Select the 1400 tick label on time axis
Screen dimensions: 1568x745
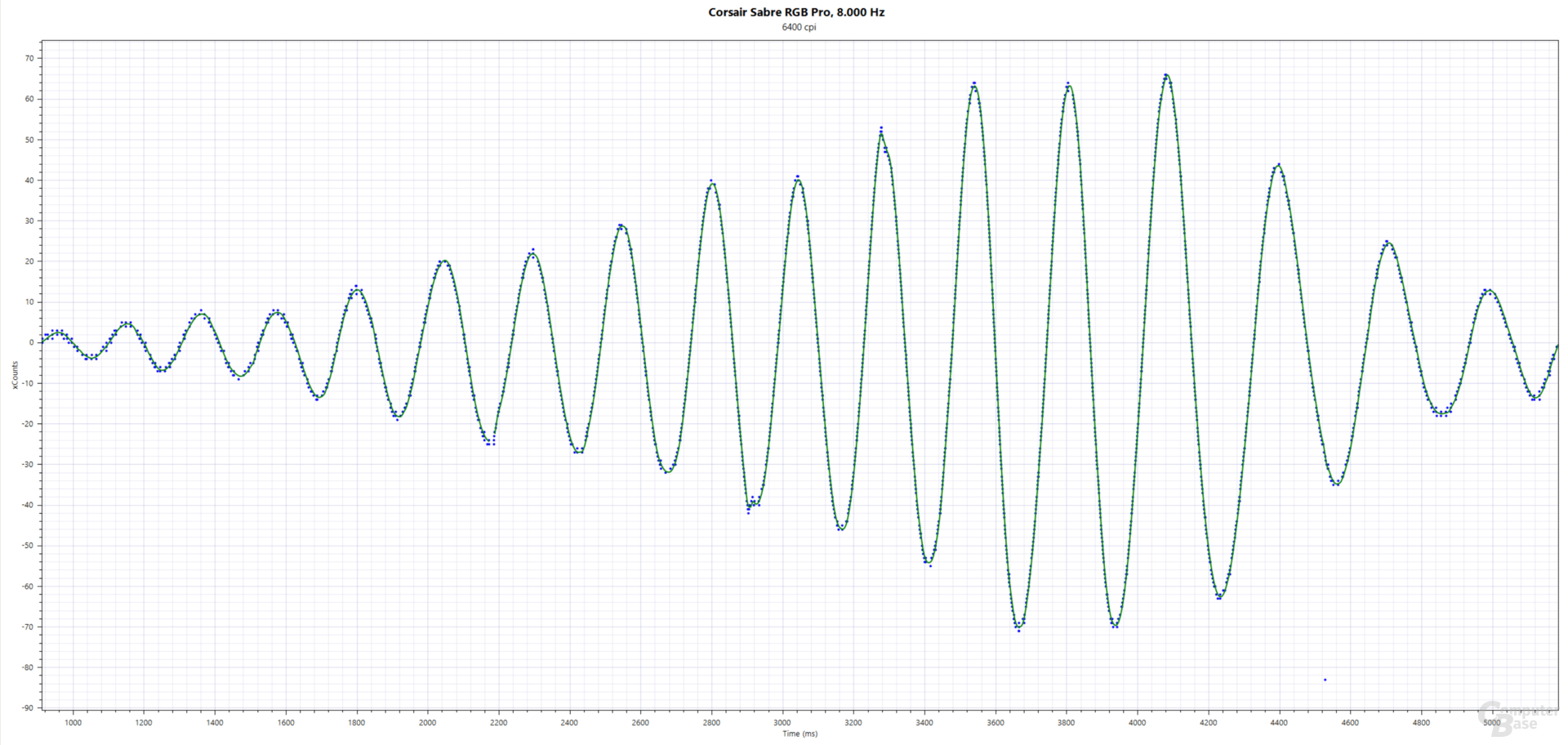pos(215,722)
